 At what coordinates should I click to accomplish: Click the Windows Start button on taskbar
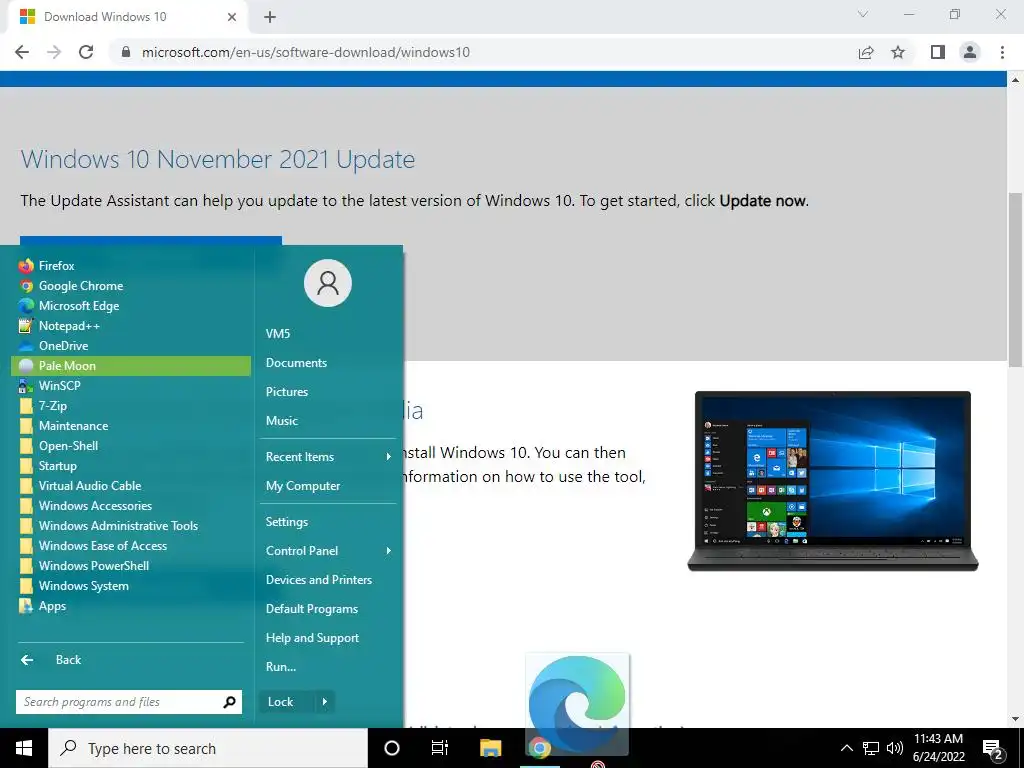(x=24, y=748)
